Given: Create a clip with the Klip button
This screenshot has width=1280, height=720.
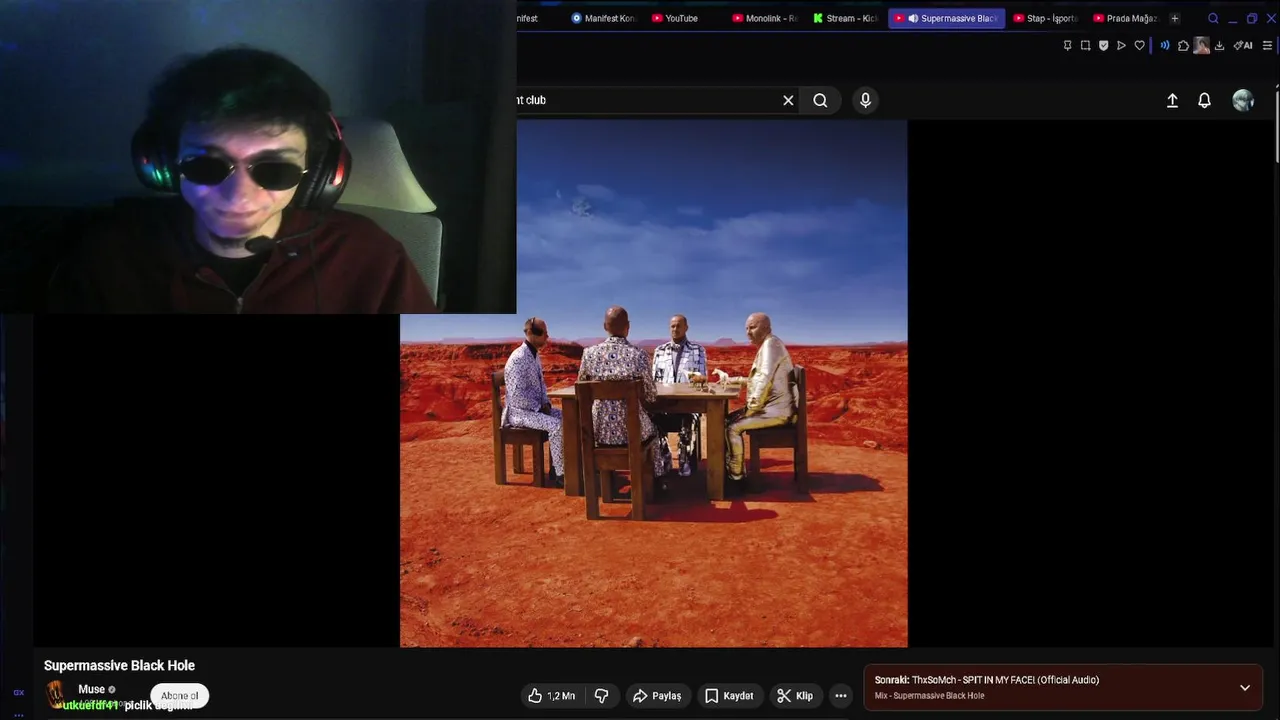Looking at the screenshot, I should (795, 696).
